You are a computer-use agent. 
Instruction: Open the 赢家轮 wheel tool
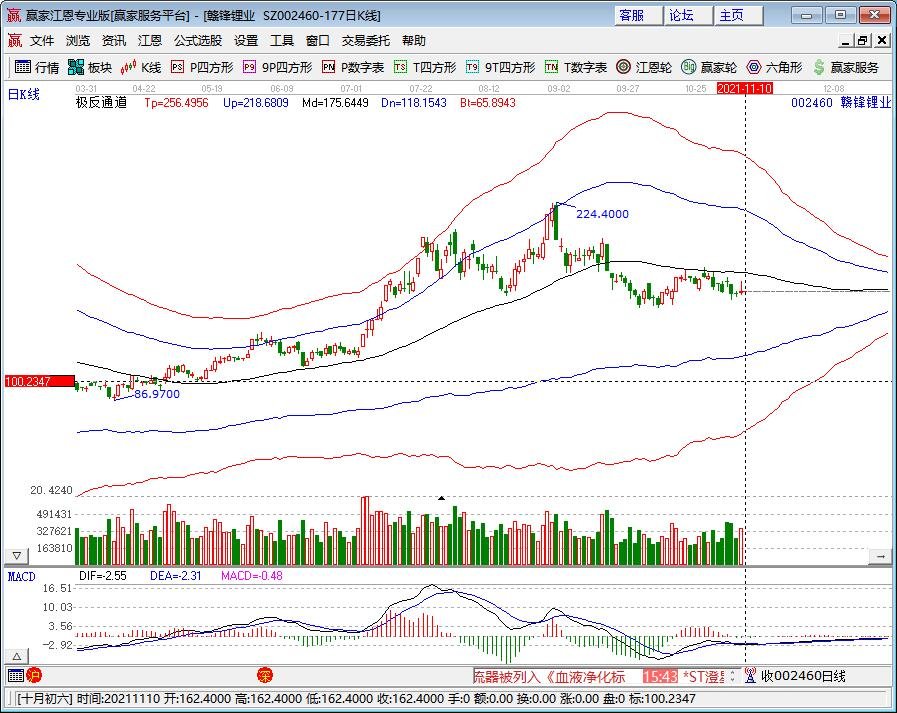coord(708,68)
